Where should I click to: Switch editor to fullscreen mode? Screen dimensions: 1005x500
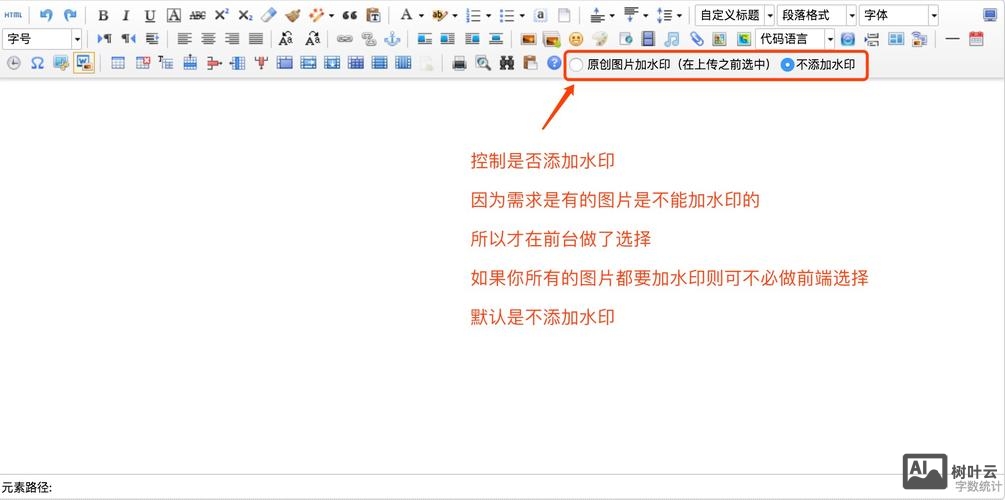(x=990, y=15)
